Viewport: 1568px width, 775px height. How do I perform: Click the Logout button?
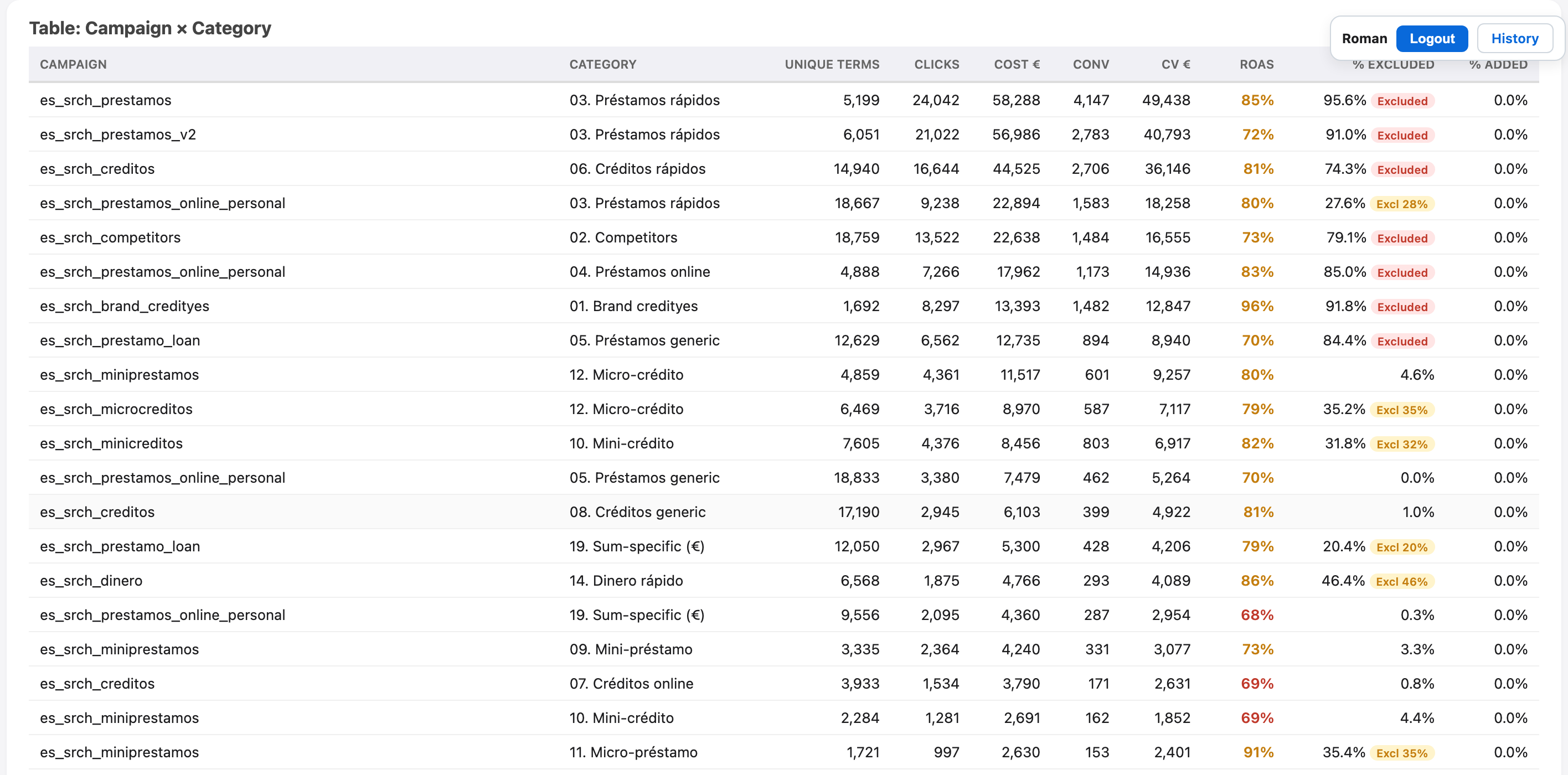pos(1432,38)
